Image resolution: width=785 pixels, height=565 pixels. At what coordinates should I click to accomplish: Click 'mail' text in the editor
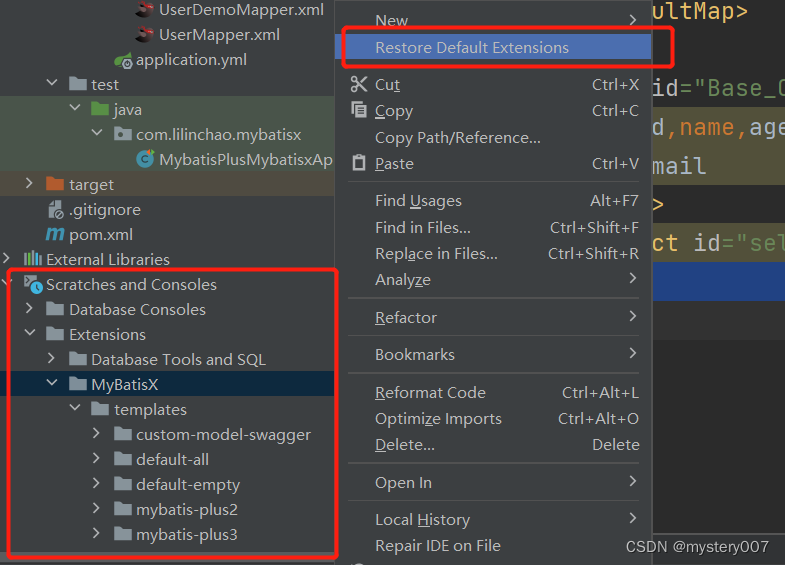point(679,166)
